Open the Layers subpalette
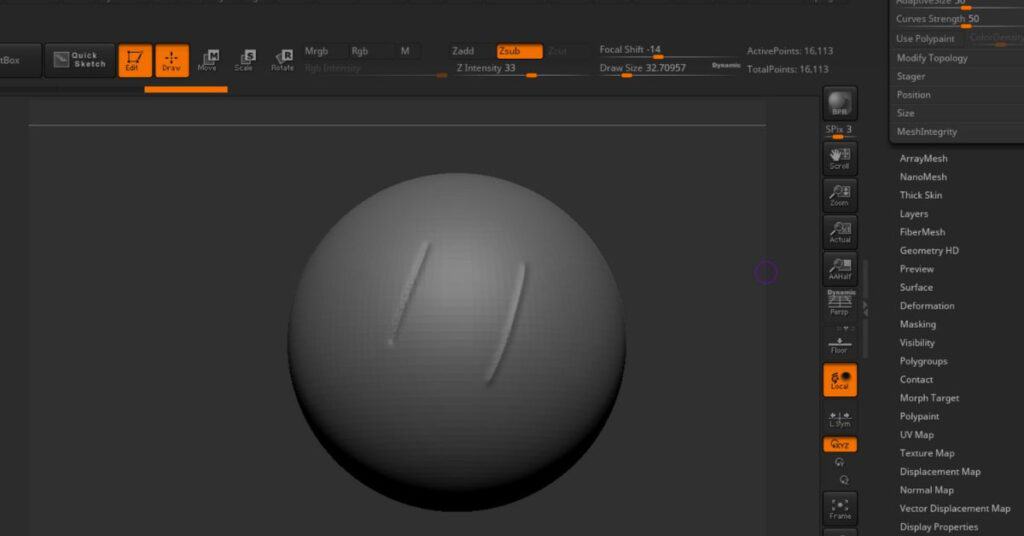Screen dimensions: 1024x536 (x=914, y=214)
